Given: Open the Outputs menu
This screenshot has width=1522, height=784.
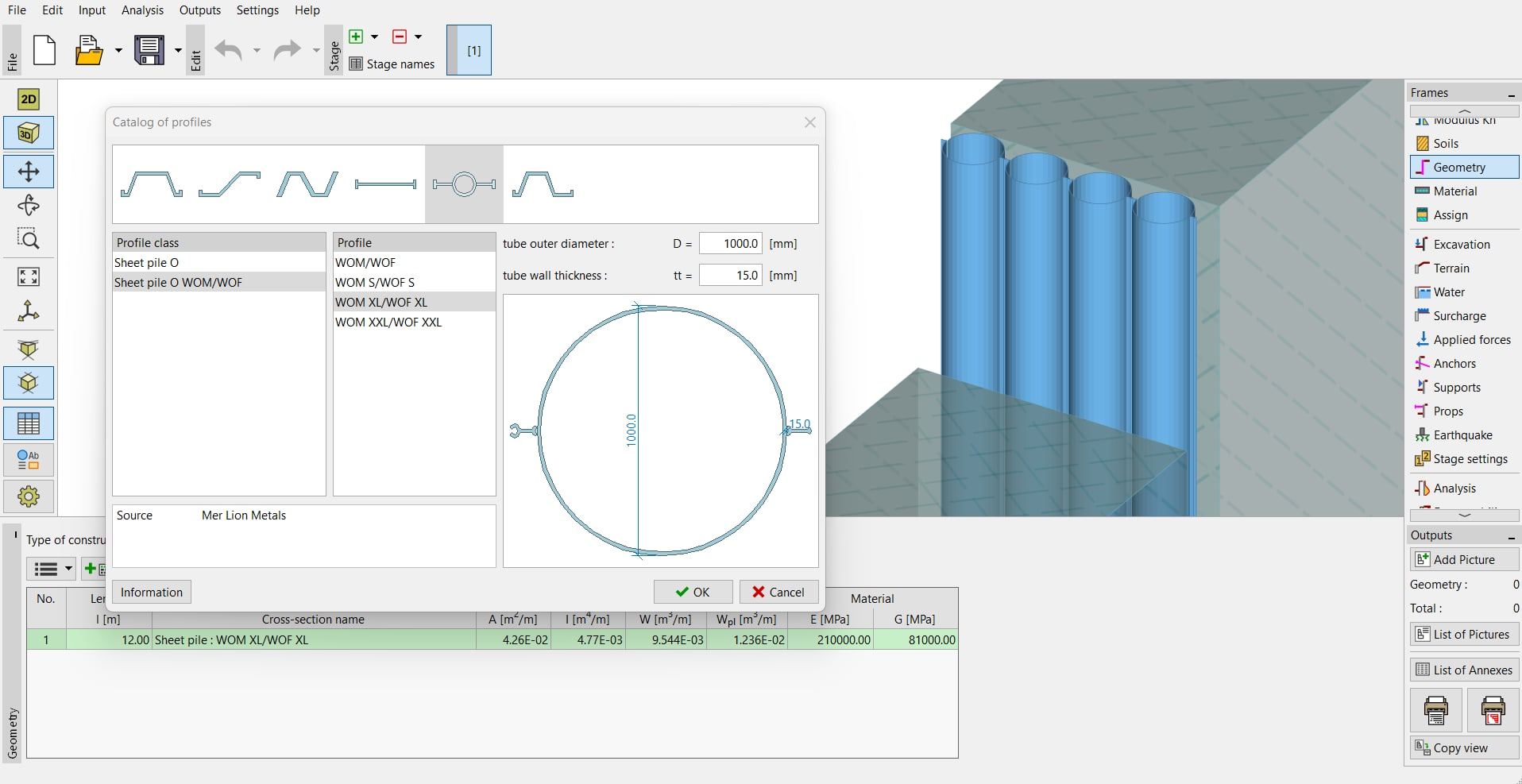Looking at the screenshot, I should click(199, 10).
